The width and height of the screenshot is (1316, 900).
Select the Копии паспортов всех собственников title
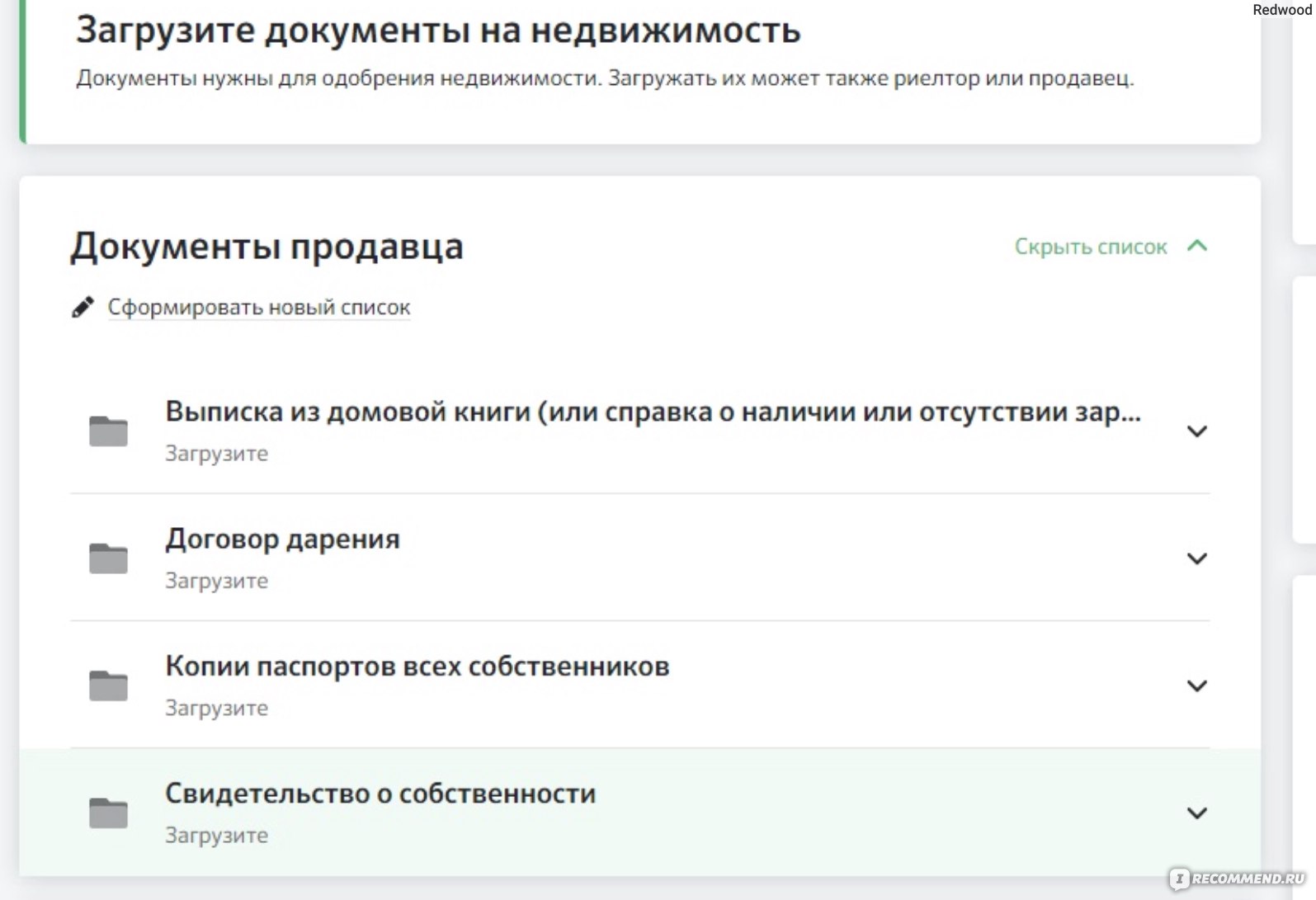click(417, 667)
